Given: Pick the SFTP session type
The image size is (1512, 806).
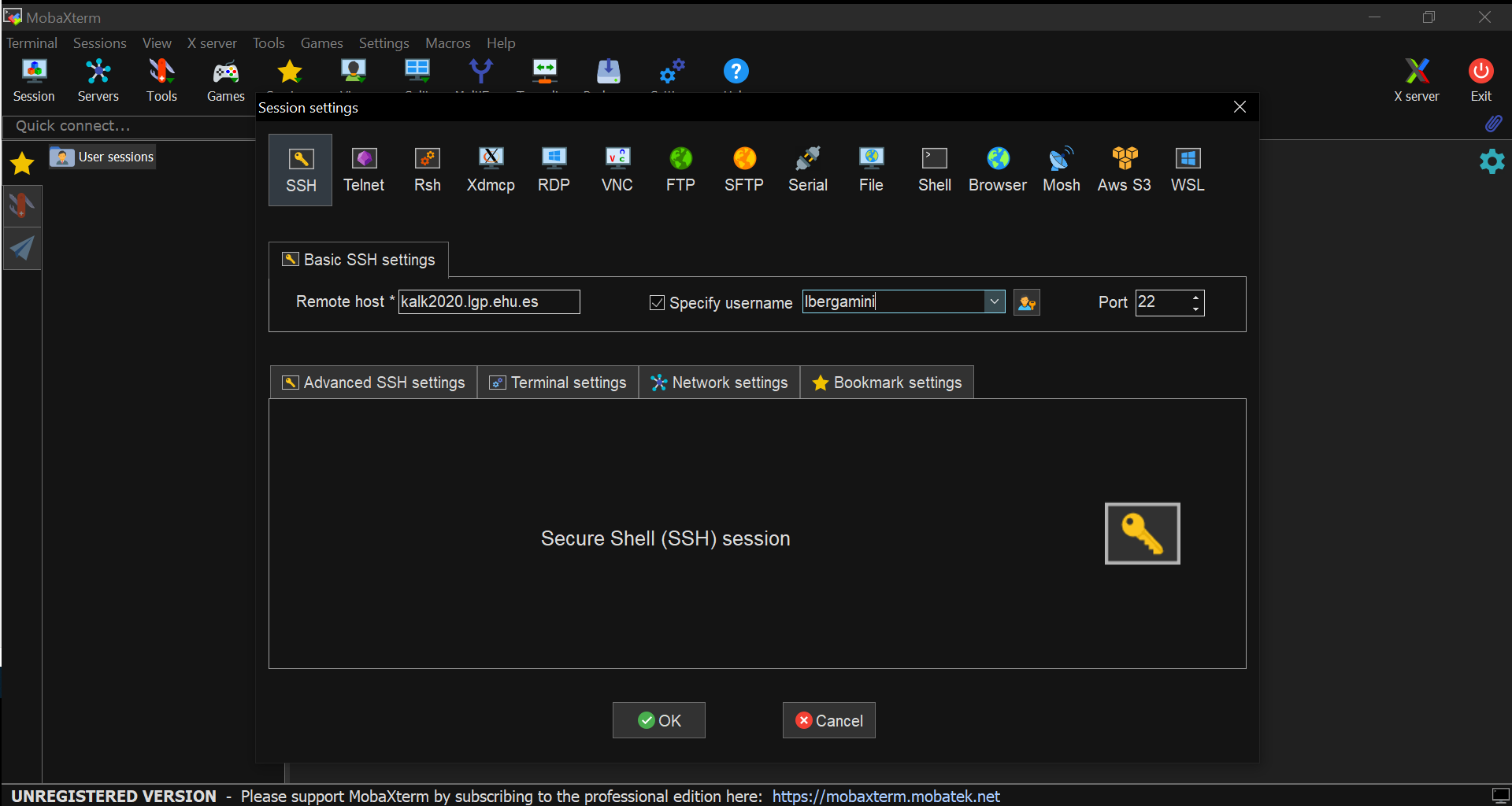Looking at the screenshot, I should (743, 169).
